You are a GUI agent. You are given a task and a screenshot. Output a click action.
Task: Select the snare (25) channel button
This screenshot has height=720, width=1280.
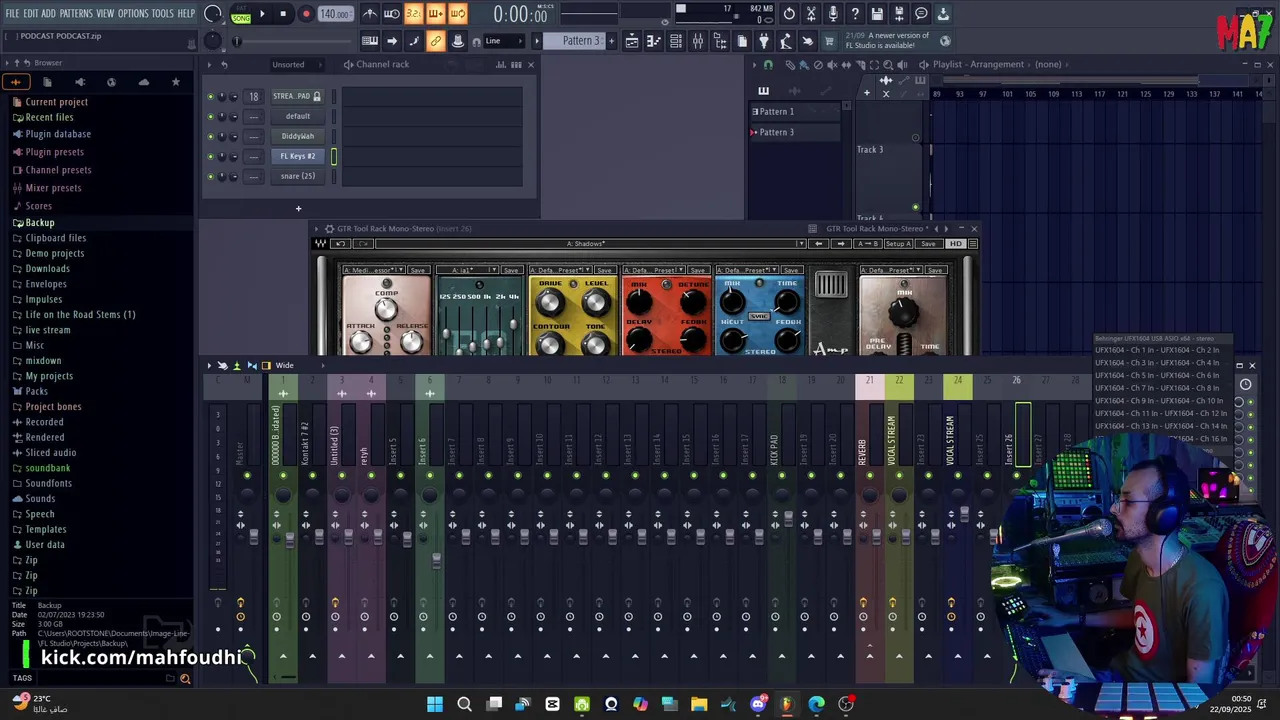[x=298, y=176]
